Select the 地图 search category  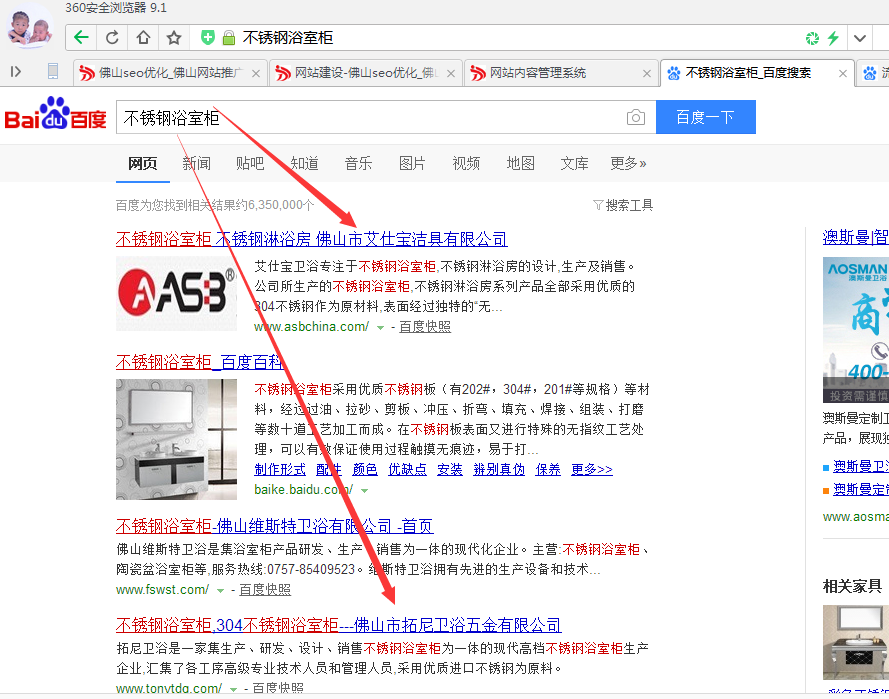[x=520, y=163]
